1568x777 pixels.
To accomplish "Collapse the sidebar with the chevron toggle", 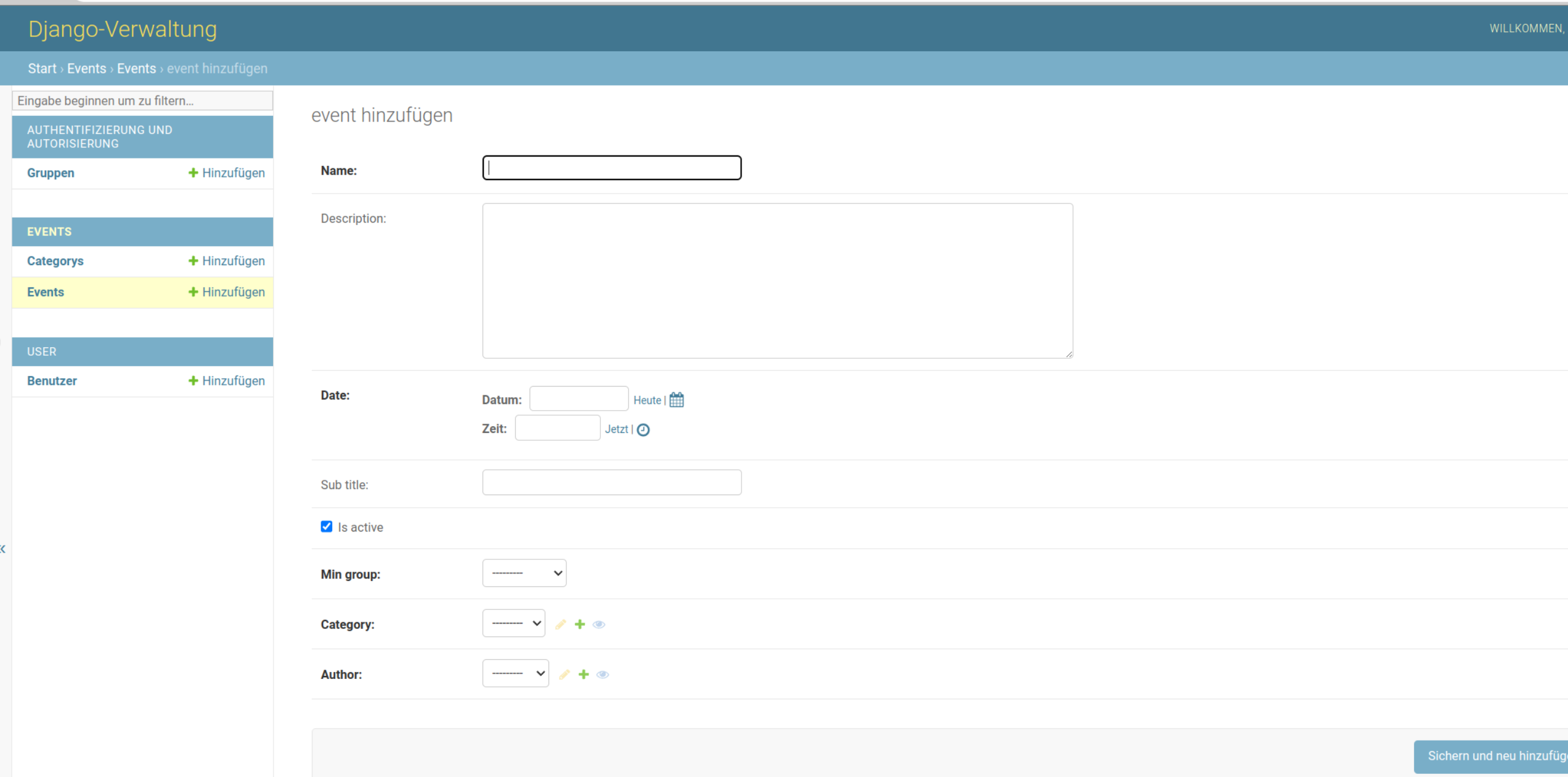I will pos(3,548).
